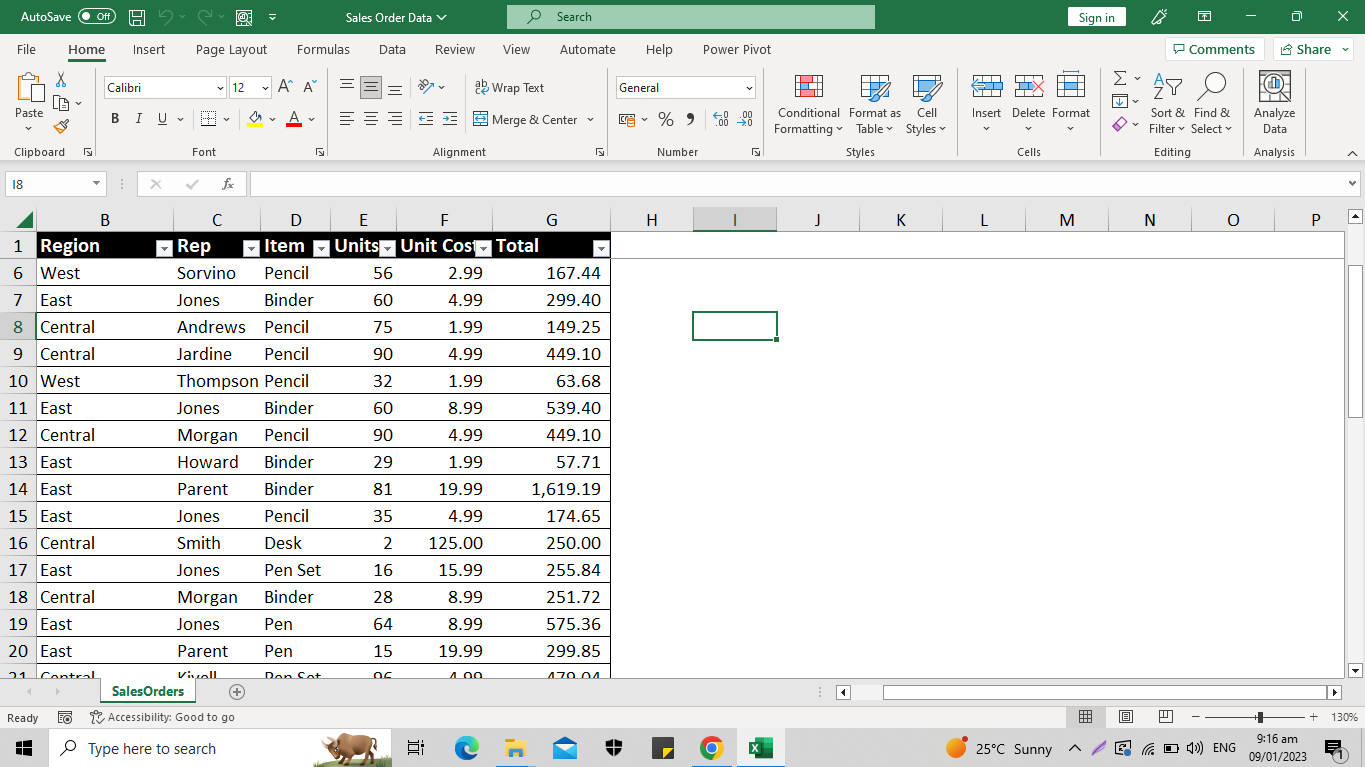
Task: Open Total column filter dropdown
Action: point(600,247)
